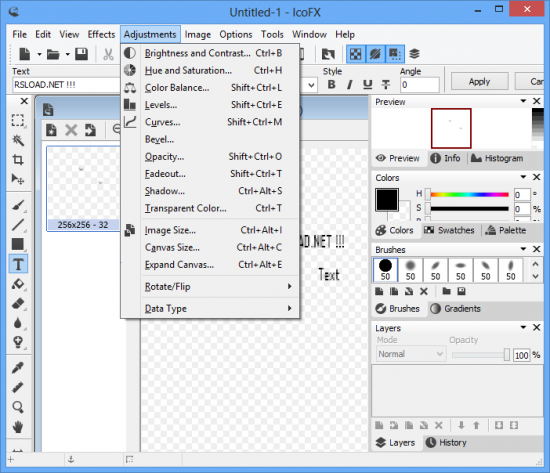Toggle Strikethrough text style
Screen dimensions: 550x473
point(385,85)
